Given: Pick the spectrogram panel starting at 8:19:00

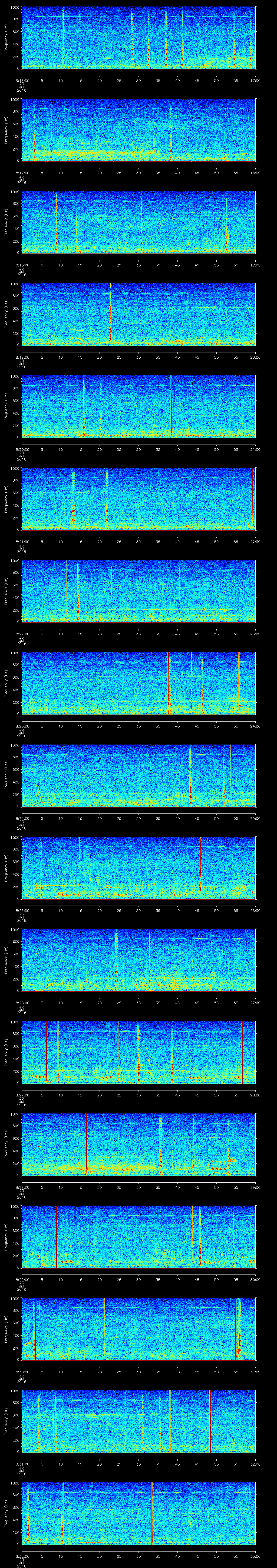Looking at the screenshot, I should click(139, 315).
